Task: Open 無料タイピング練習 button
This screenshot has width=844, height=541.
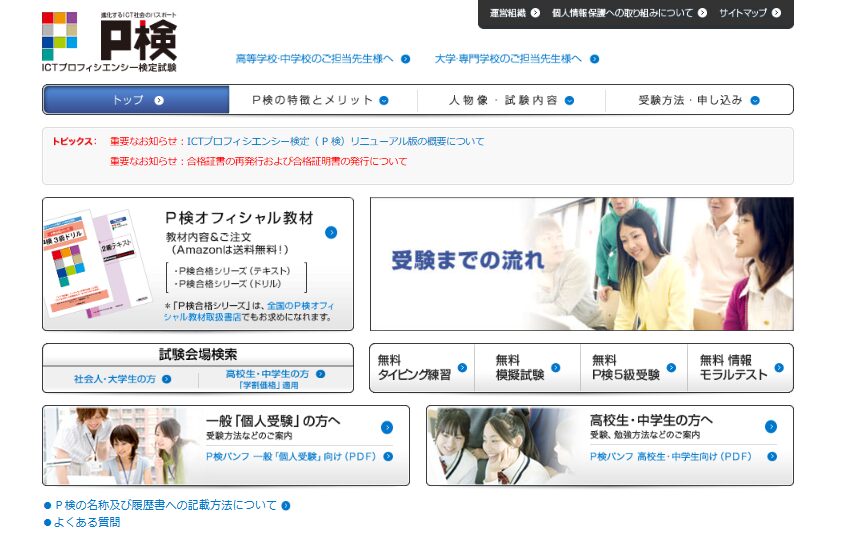Action: [422, 368]
